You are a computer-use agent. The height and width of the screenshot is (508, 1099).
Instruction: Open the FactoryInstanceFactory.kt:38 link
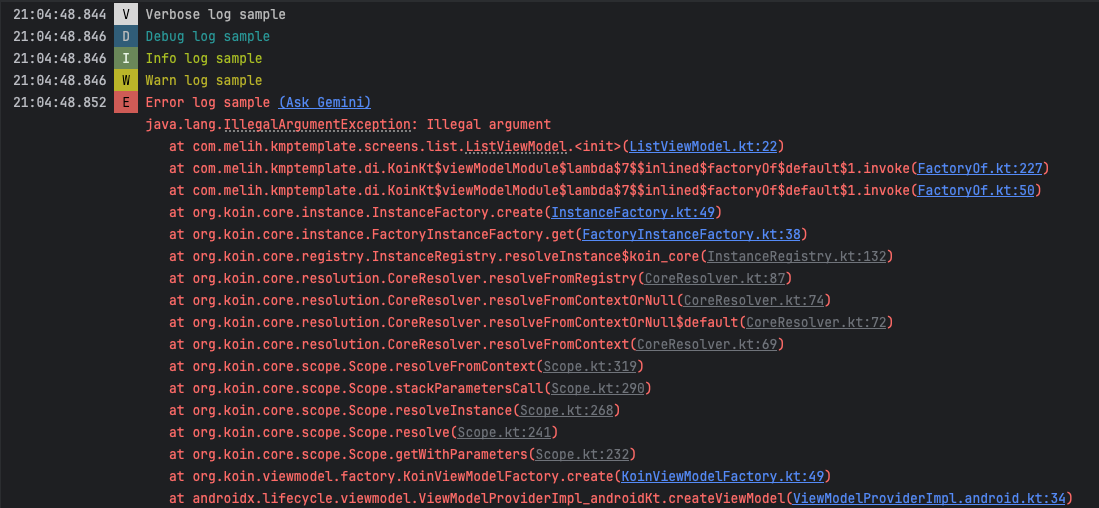coord(691,235)
